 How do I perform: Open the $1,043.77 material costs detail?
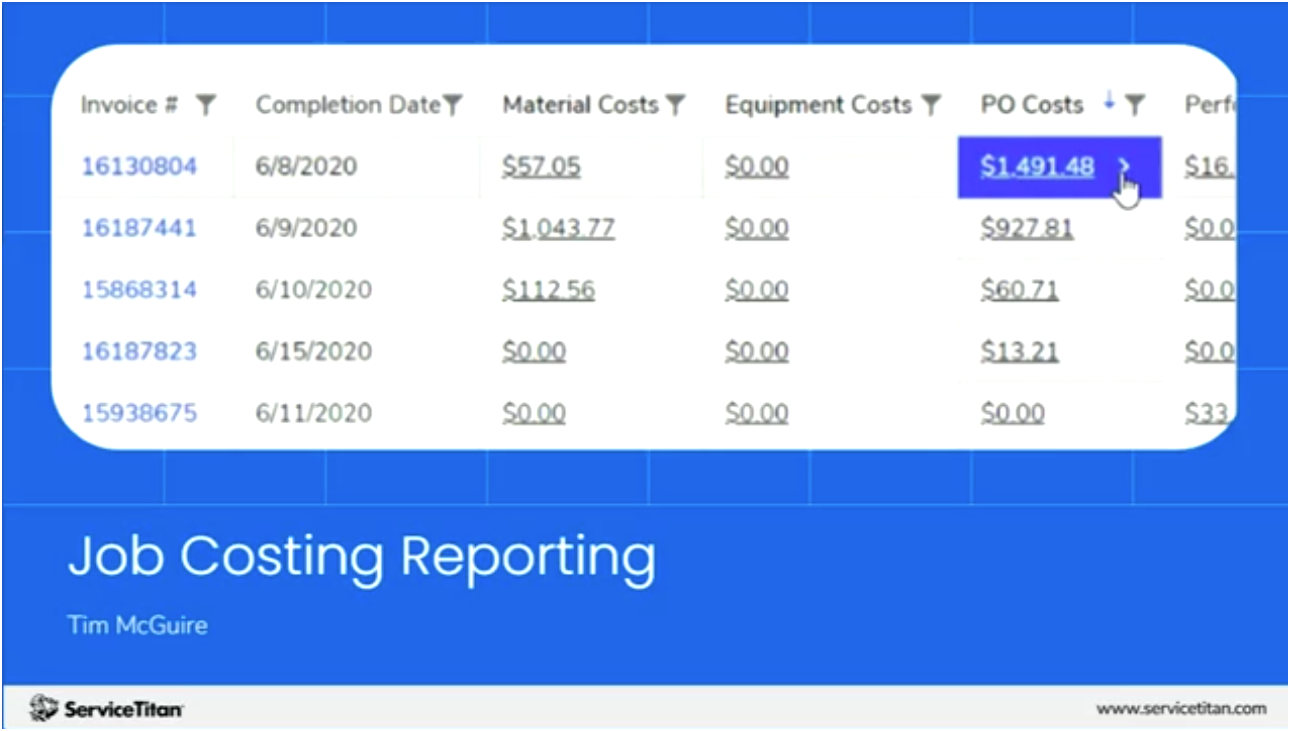pyautogui.click(x=559, y=228)
